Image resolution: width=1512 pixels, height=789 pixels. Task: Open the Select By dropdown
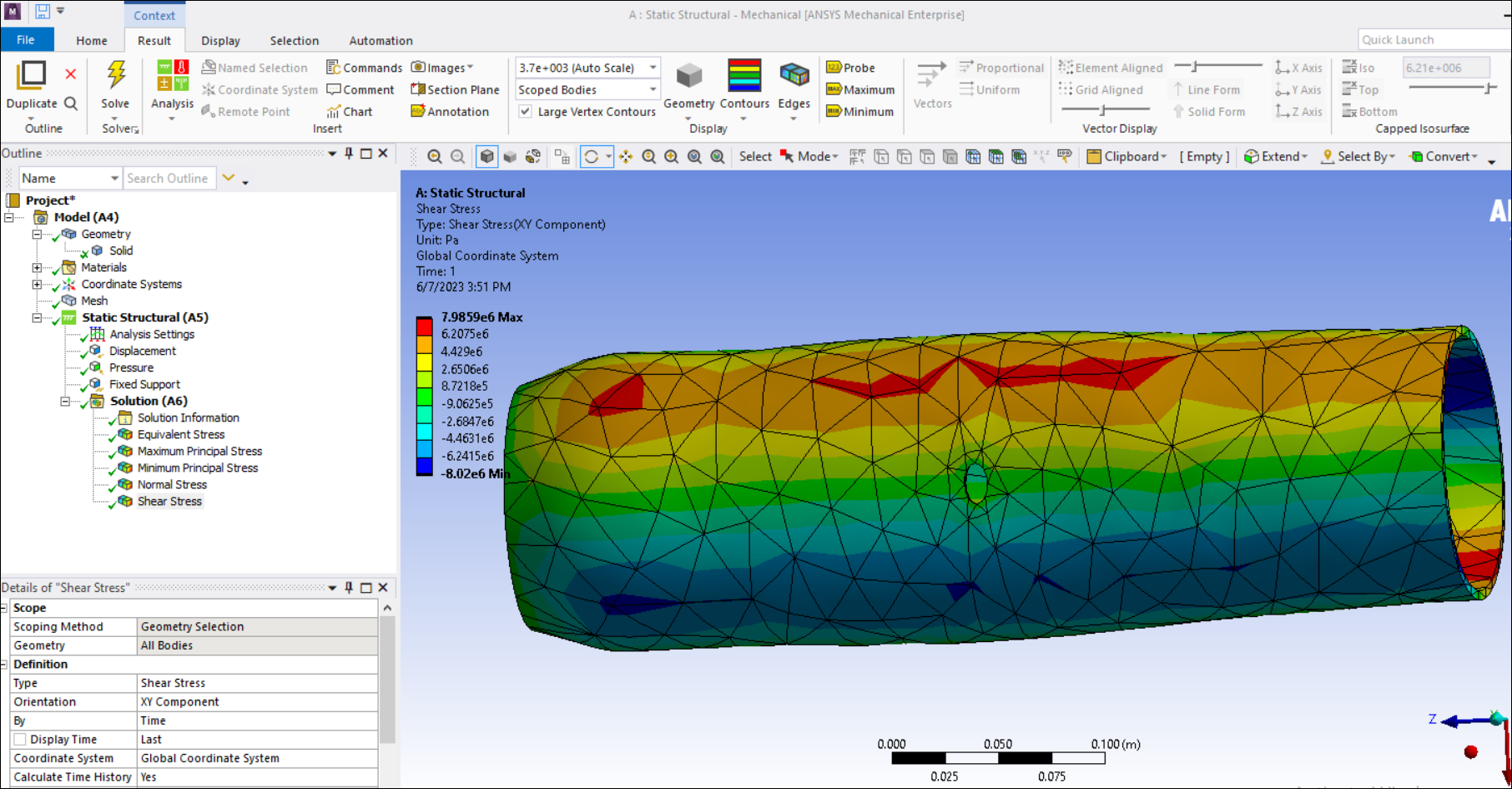click(1358, 156)
